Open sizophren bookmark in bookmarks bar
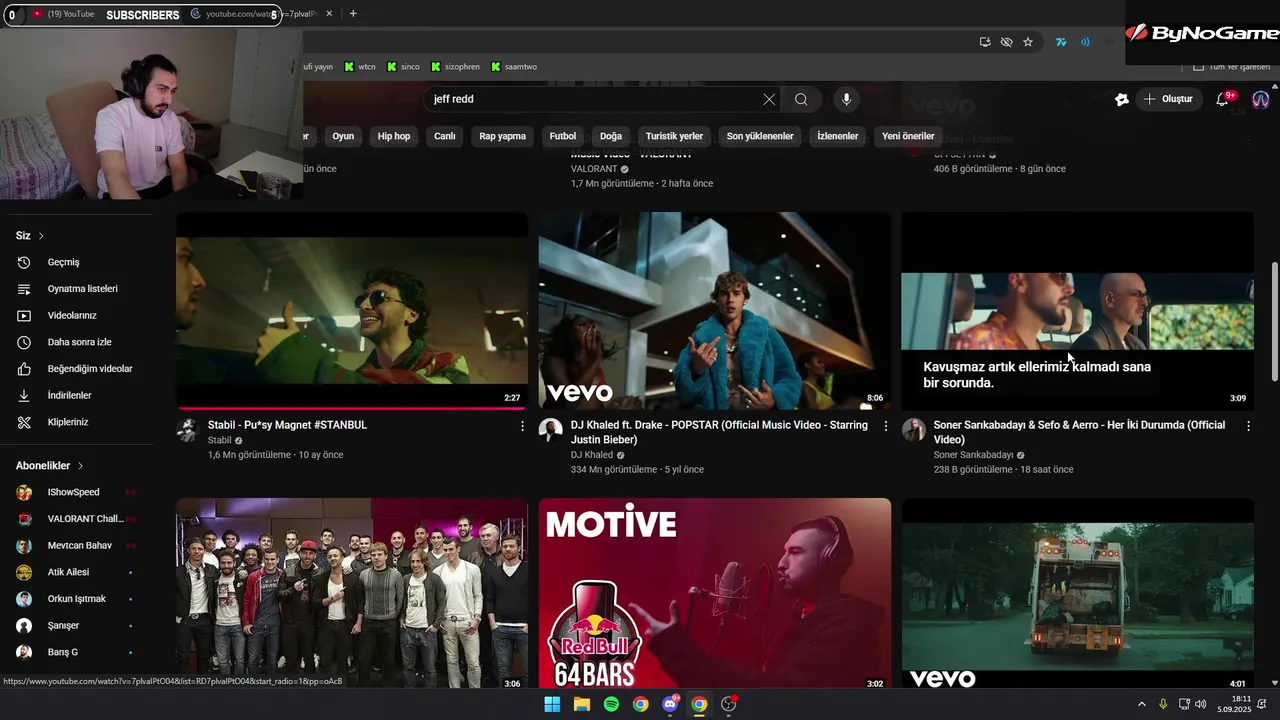 tap(455, 67)
